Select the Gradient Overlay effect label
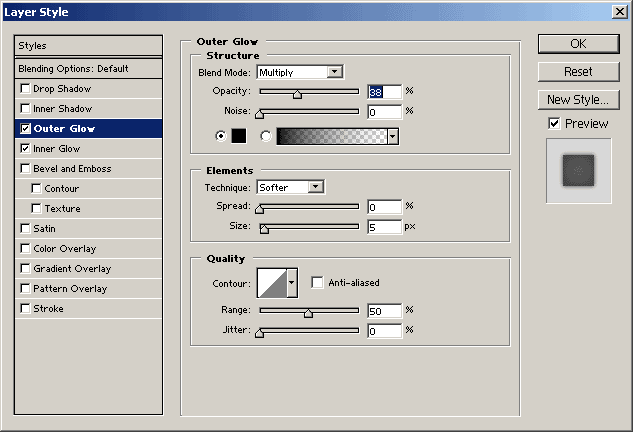 click(72, 268)
